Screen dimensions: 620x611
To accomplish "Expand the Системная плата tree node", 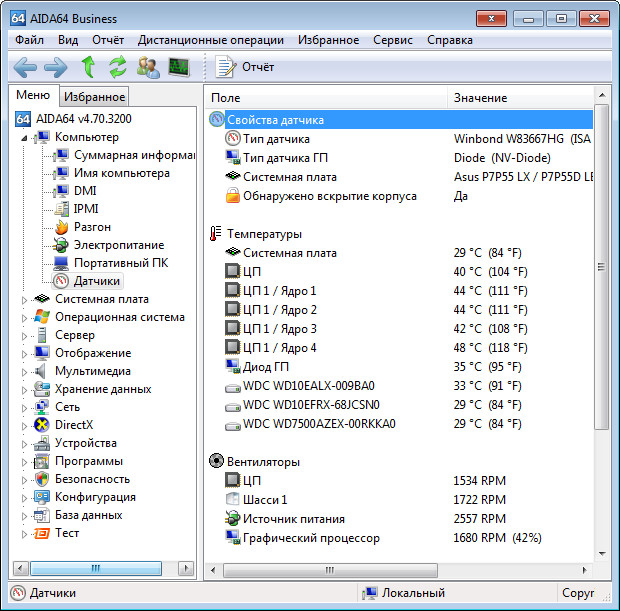I will [25, 299].
